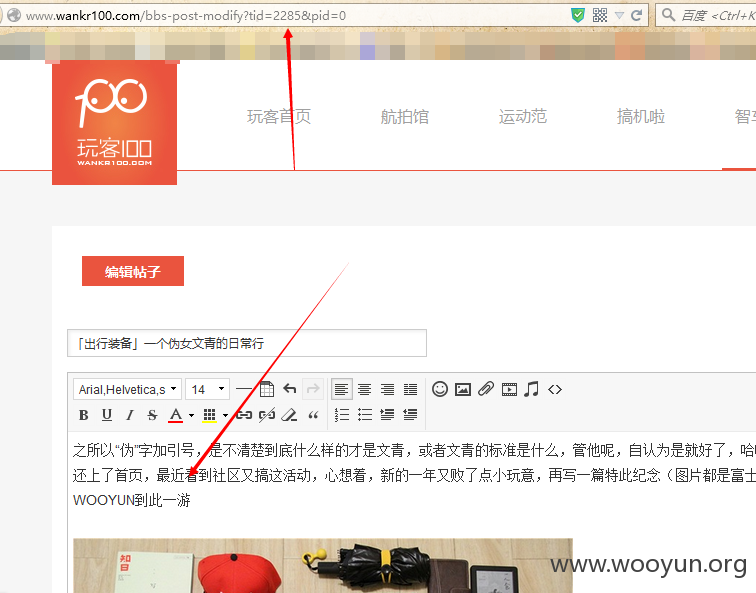Insert music audio

point(532,389)
